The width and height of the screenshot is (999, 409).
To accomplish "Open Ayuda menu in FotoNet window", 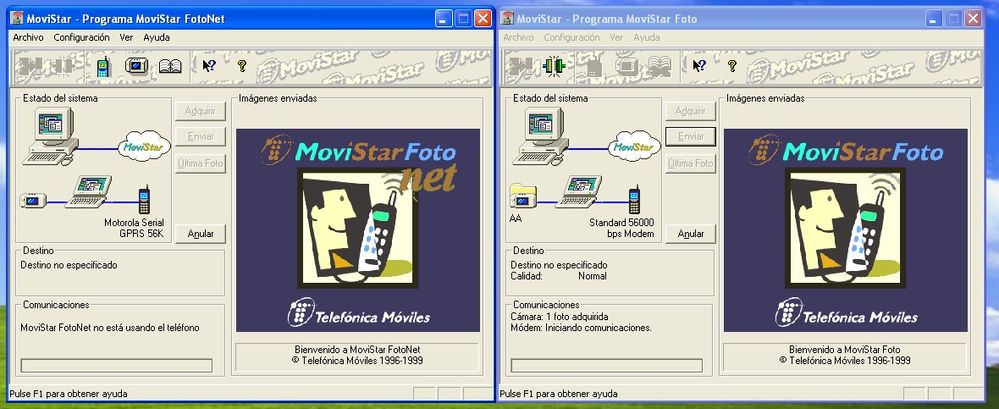I will click(x=156, y=38).
